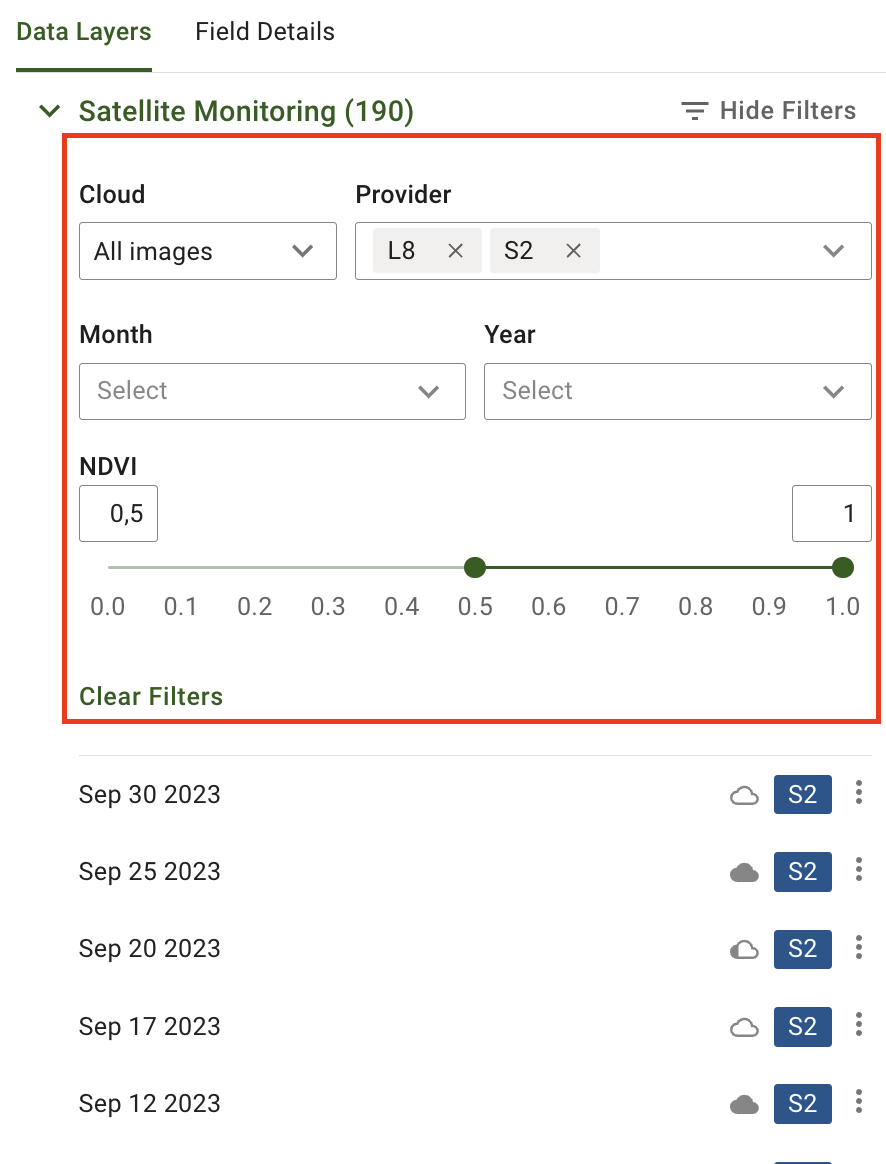Open the Sep 17 2023 options menu

[859, 1026]
